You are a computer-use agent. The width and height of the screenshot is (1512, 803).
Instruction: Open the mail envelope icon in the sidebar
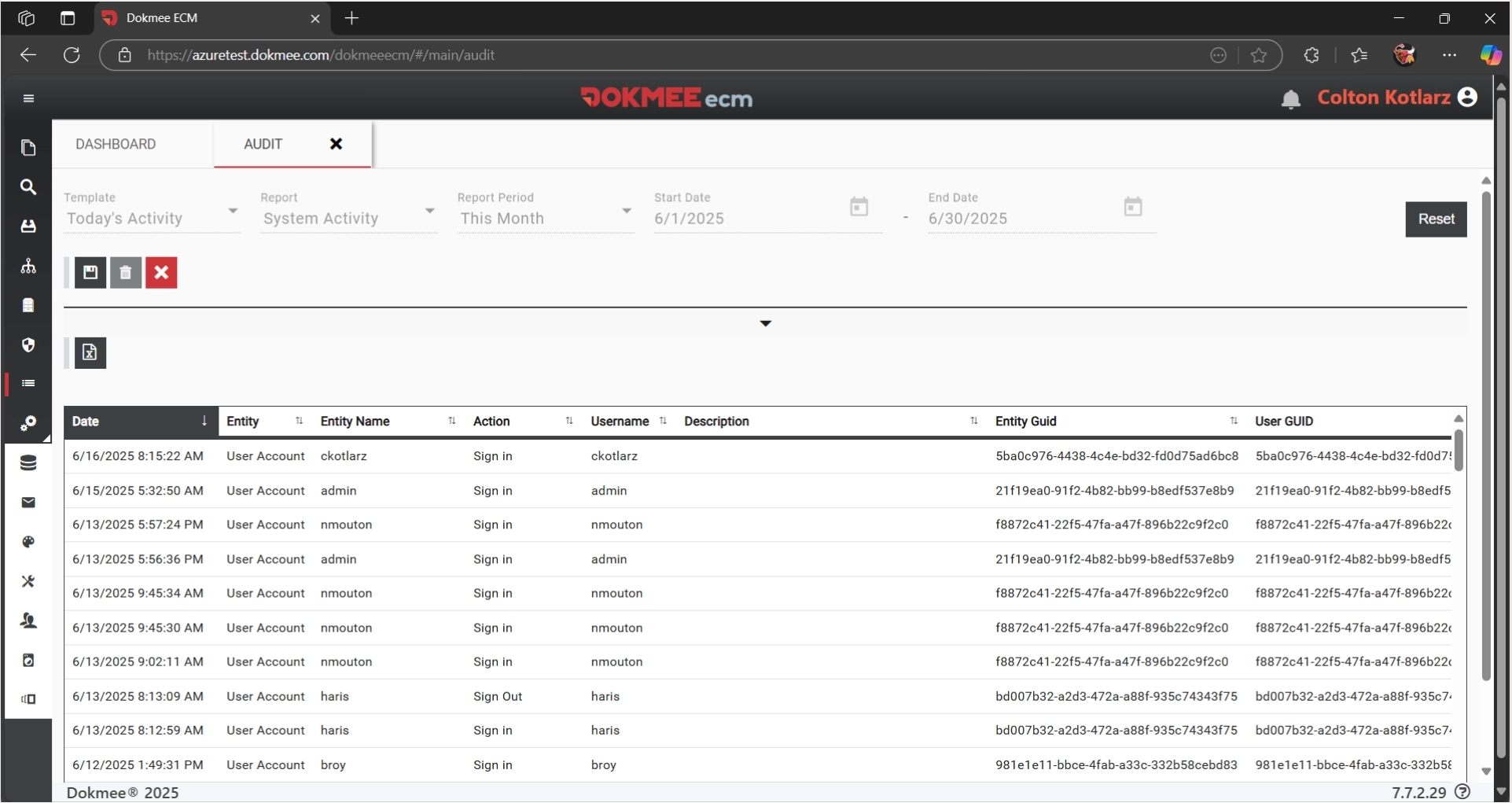[x=28, y=503]
